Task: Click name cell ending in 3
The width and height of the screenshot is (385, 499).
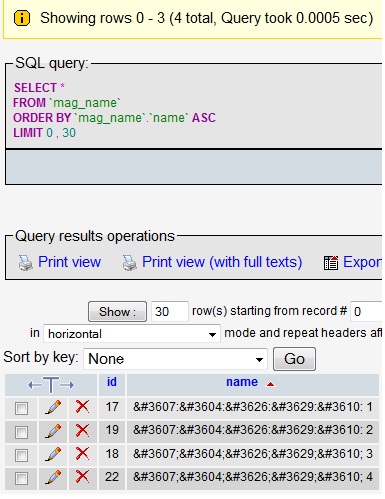Action: (253, 454)
